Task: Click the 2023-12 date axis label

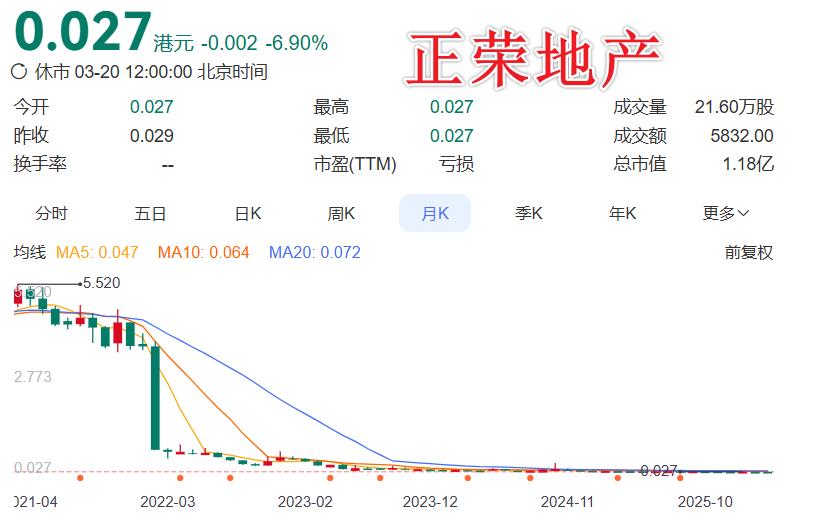Action: [x=430, y=502]
